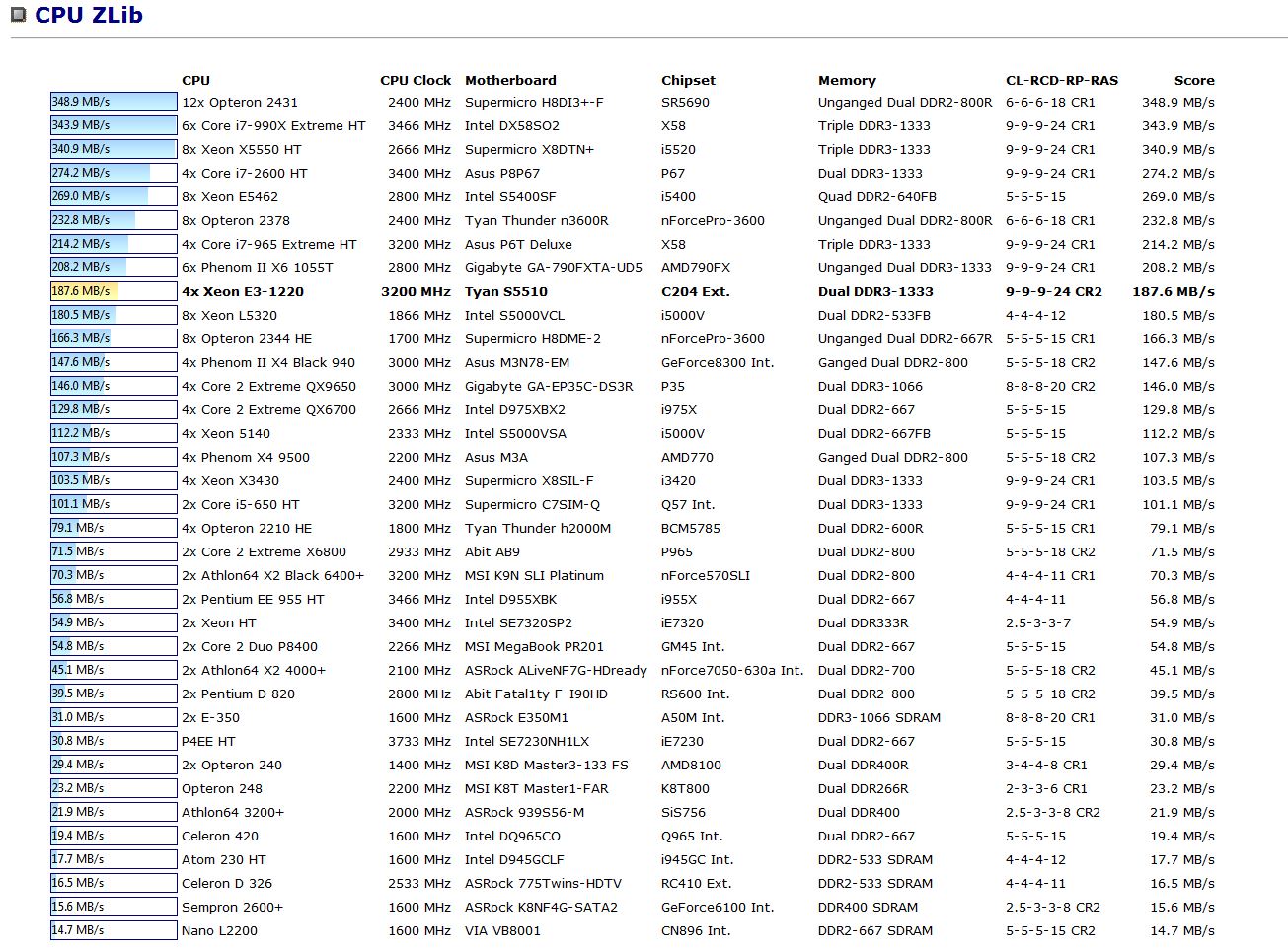Click 2x Core 2 Extreme X6800
The height and width of the screenshot is (950, 1288).
point(264,551)
